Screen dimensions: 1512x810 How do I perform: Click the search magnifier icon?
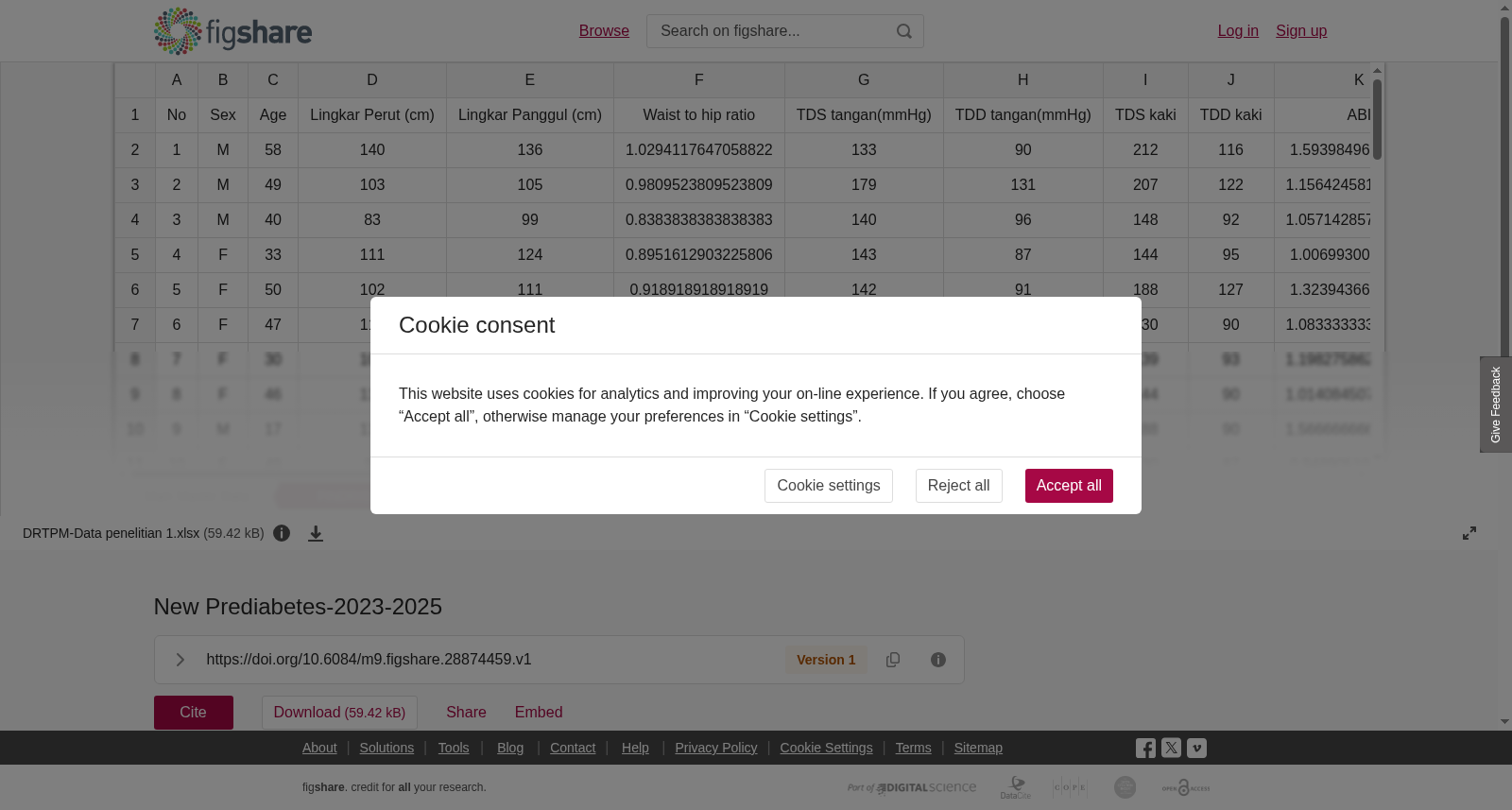click(x=904, y=31)
